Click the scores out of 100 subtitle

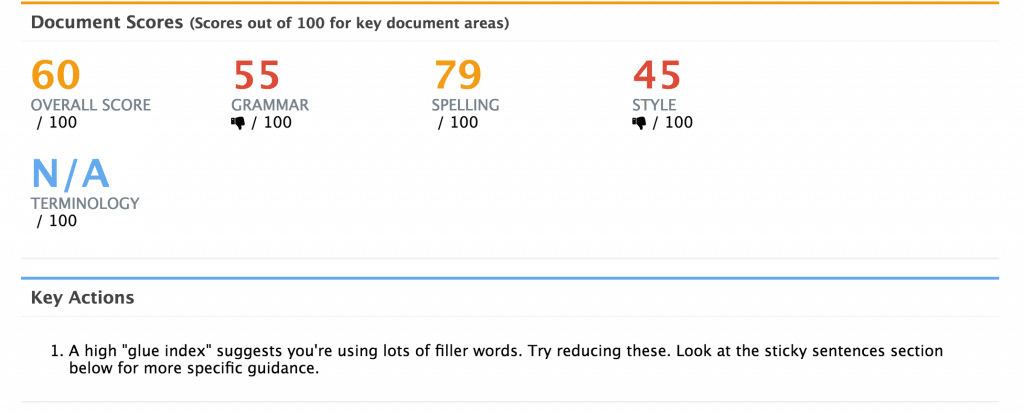(x=349, y=24)
